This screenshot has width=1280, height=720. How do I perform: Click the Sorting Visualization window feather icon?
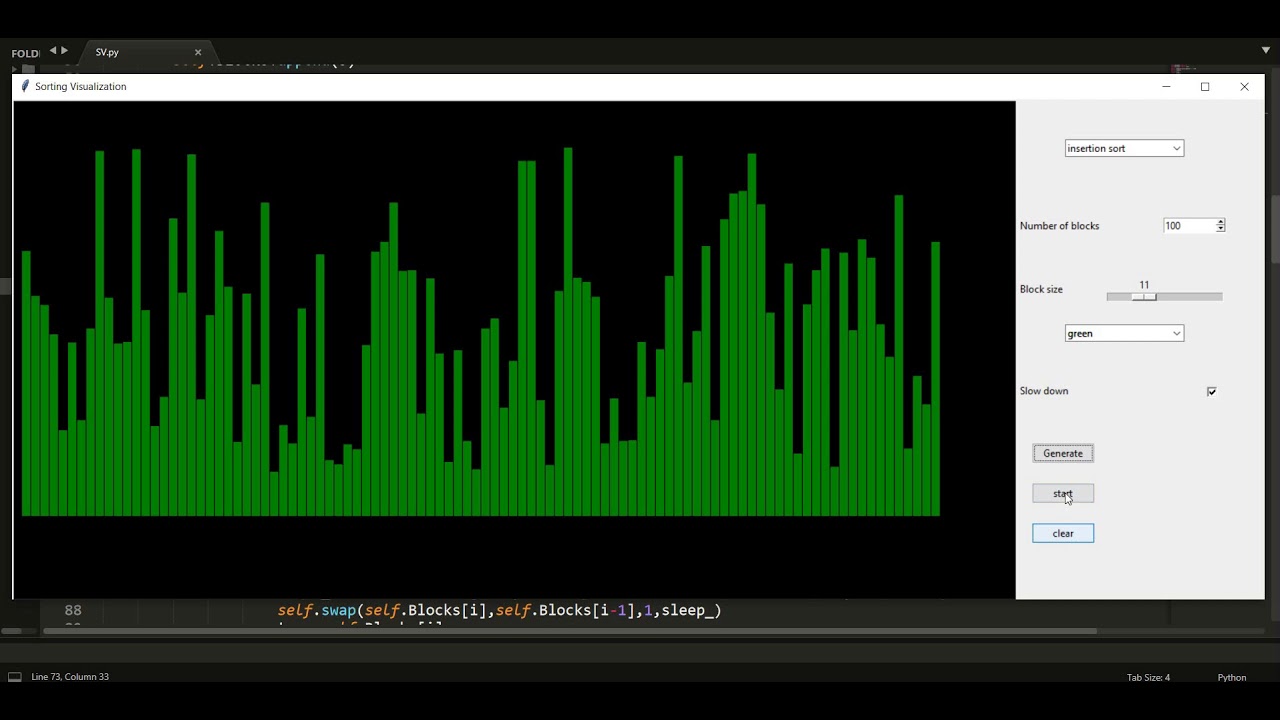point(25,86)
